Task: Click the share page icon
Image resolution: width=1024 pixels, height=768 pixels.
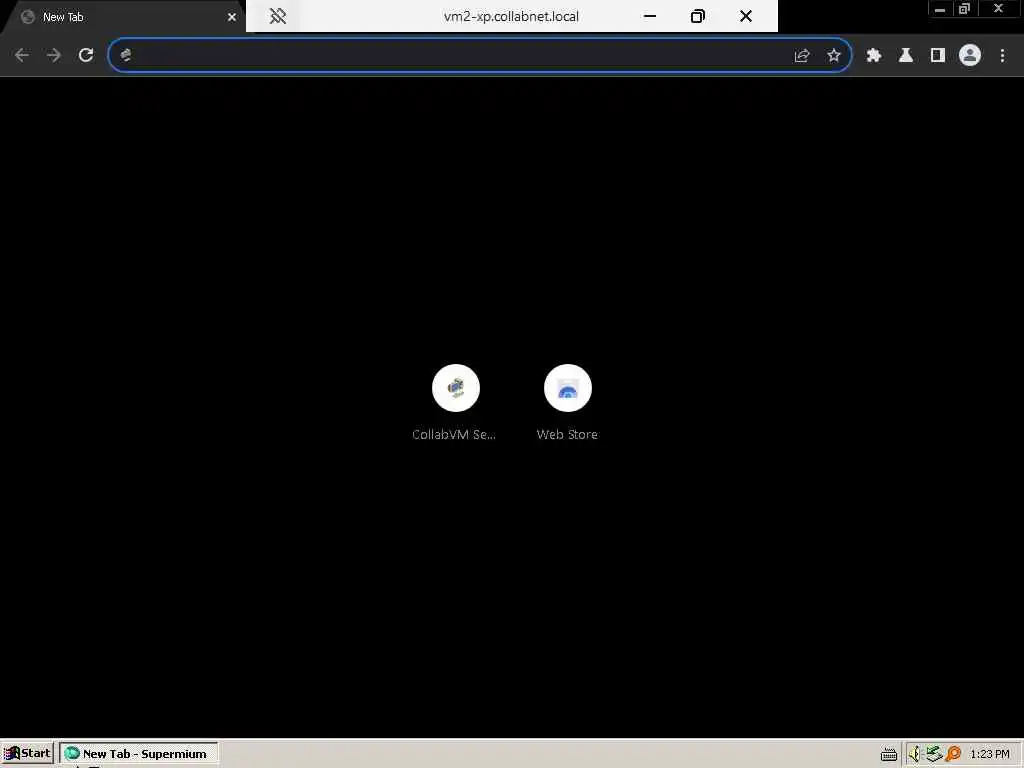Action: click(802, 56)
